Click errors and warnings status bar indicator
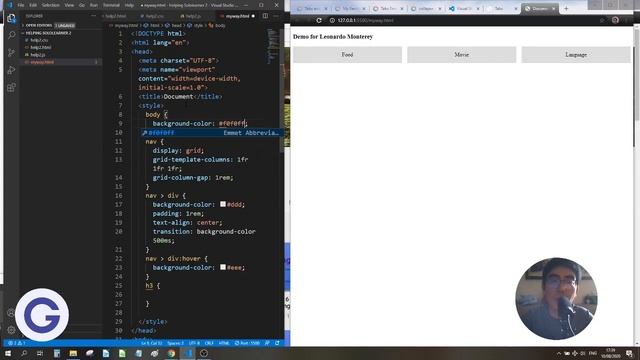 coord(17,343)
